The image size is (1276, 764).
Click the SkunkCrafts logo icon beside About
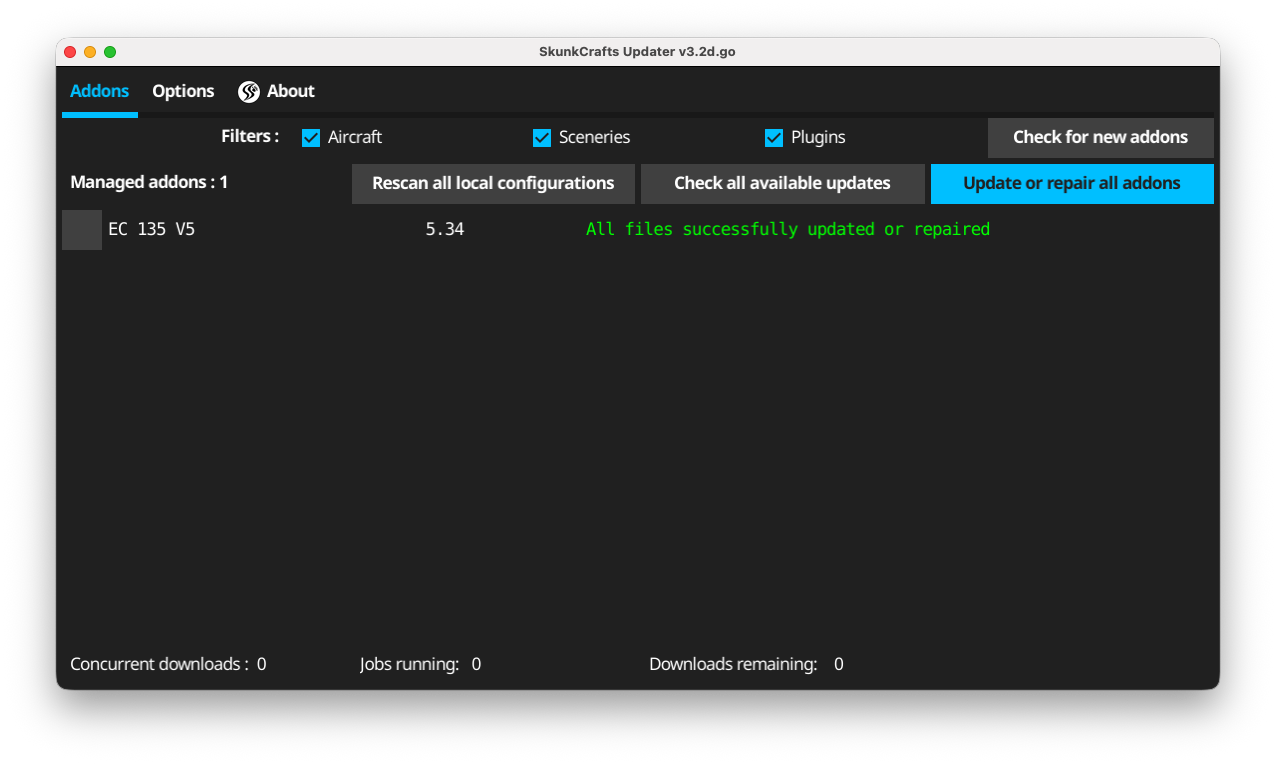249,92
